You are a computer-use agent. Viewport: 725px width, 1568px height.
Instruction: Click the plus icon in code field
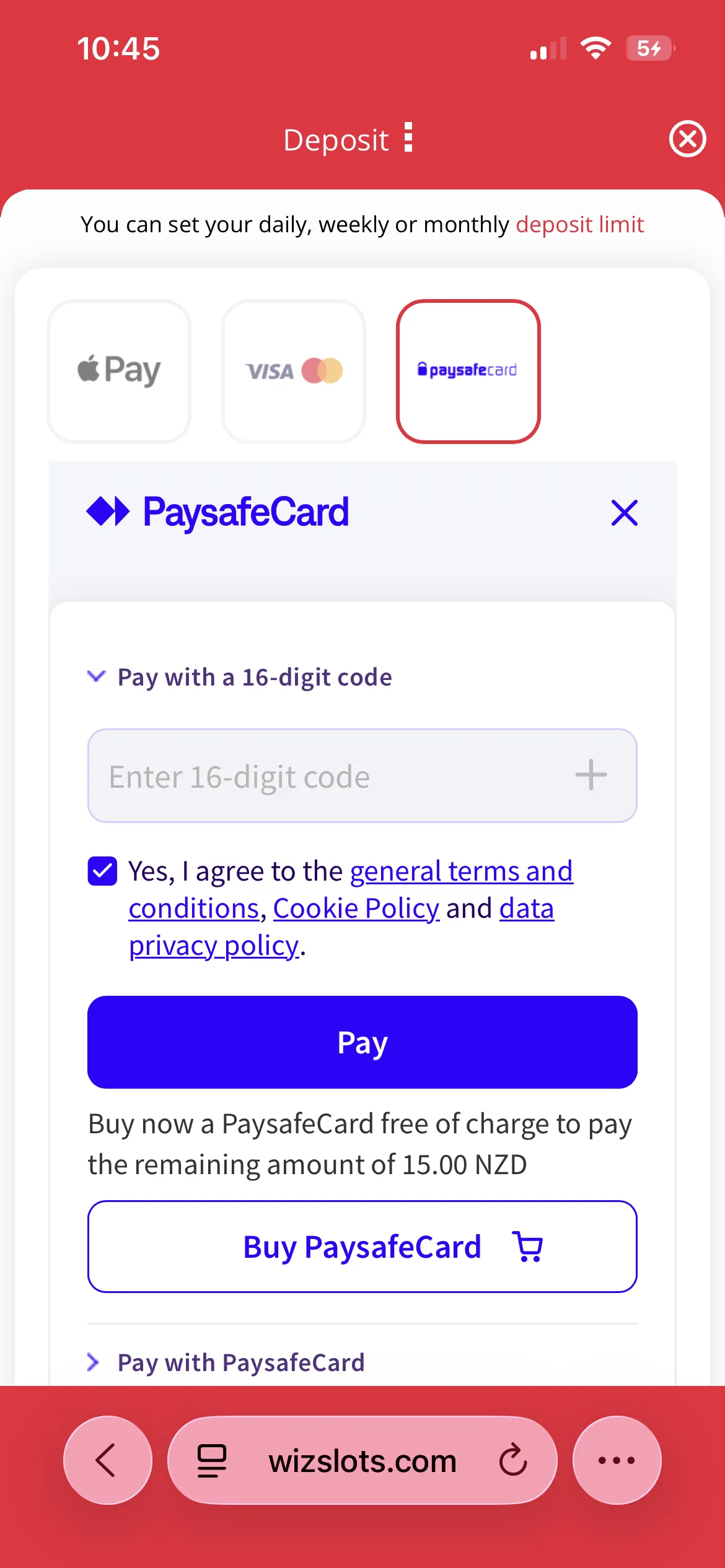591,775
